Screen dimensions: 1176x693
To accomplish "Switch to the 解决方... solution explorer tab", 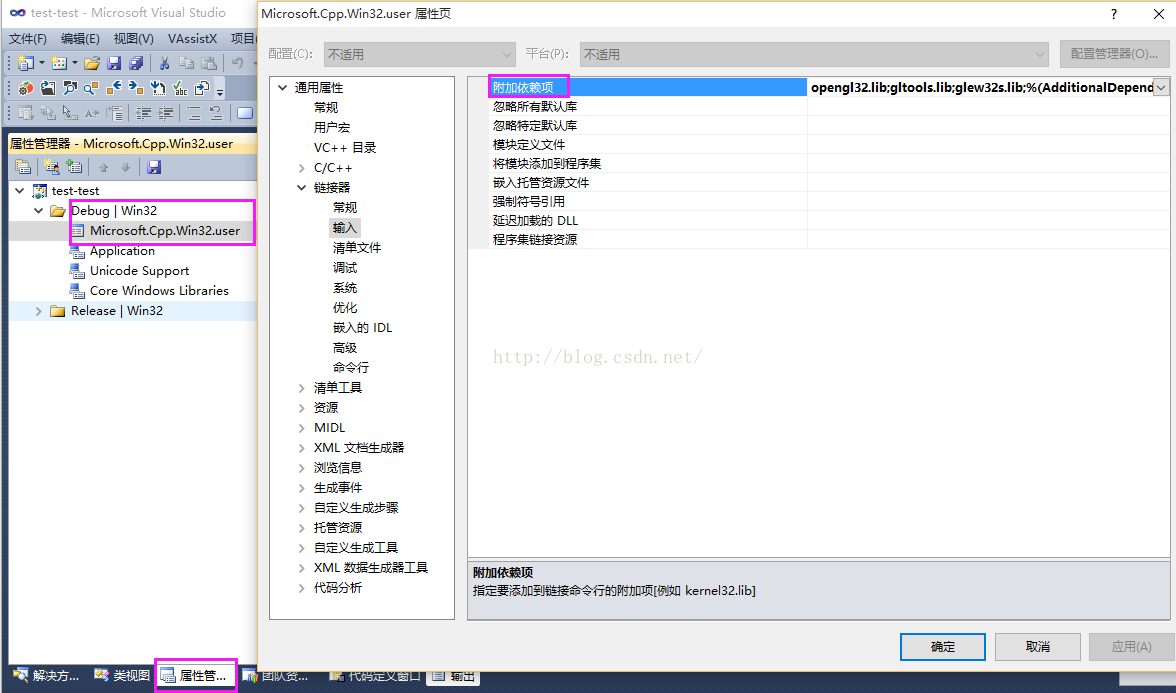I will tap(46, 675).
